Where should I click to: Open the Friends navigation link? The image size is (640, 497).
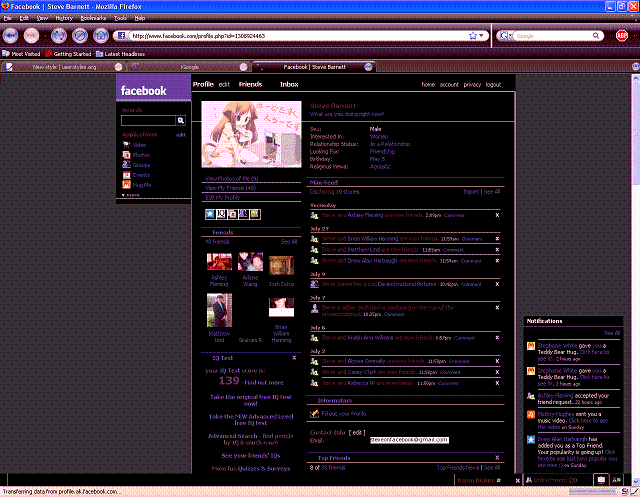(x=250, y=84)
